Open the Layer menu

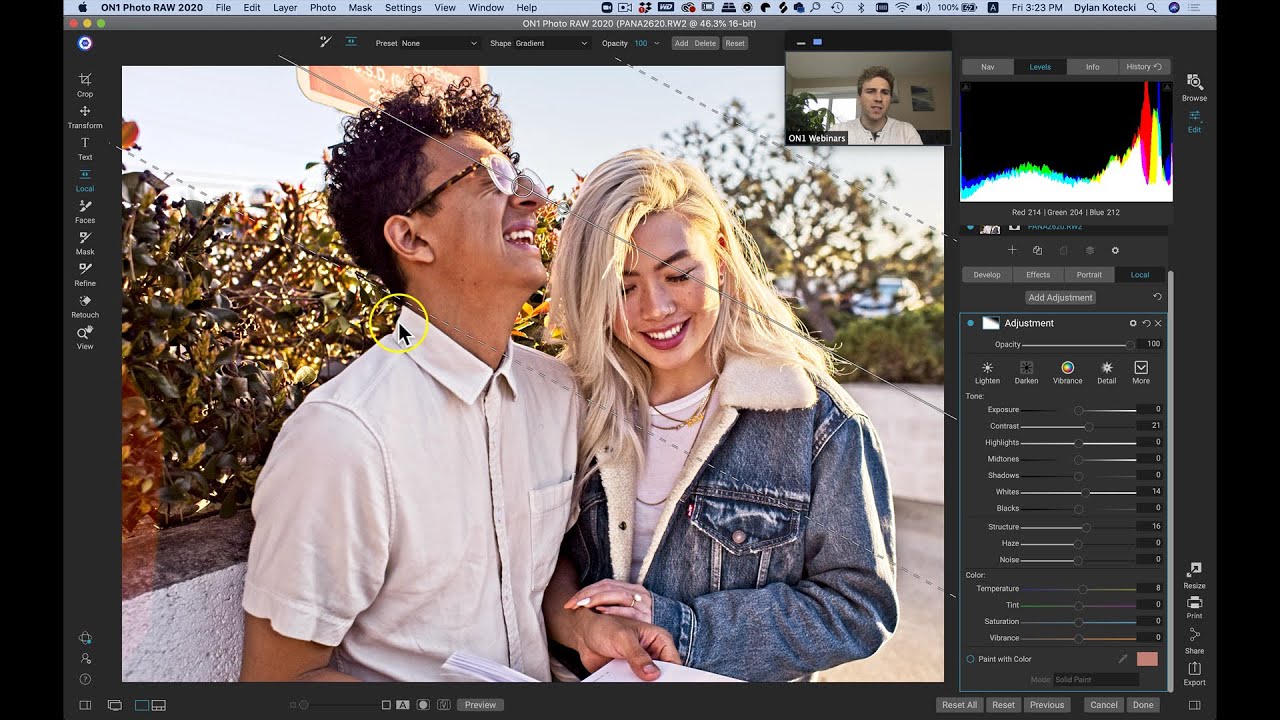pos(285,7)
